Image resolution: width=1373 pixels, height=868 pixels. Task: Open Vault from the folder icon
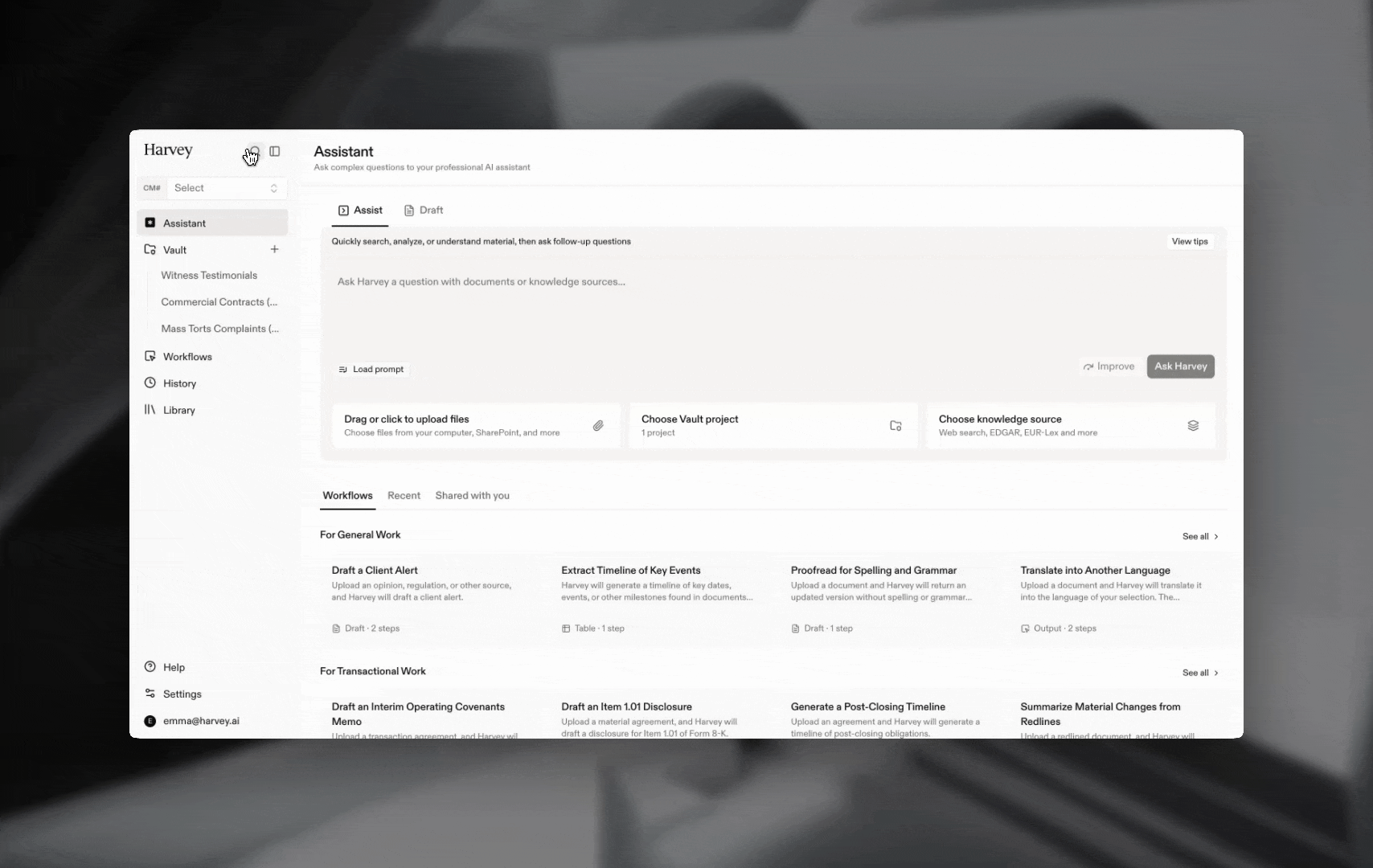150,249
